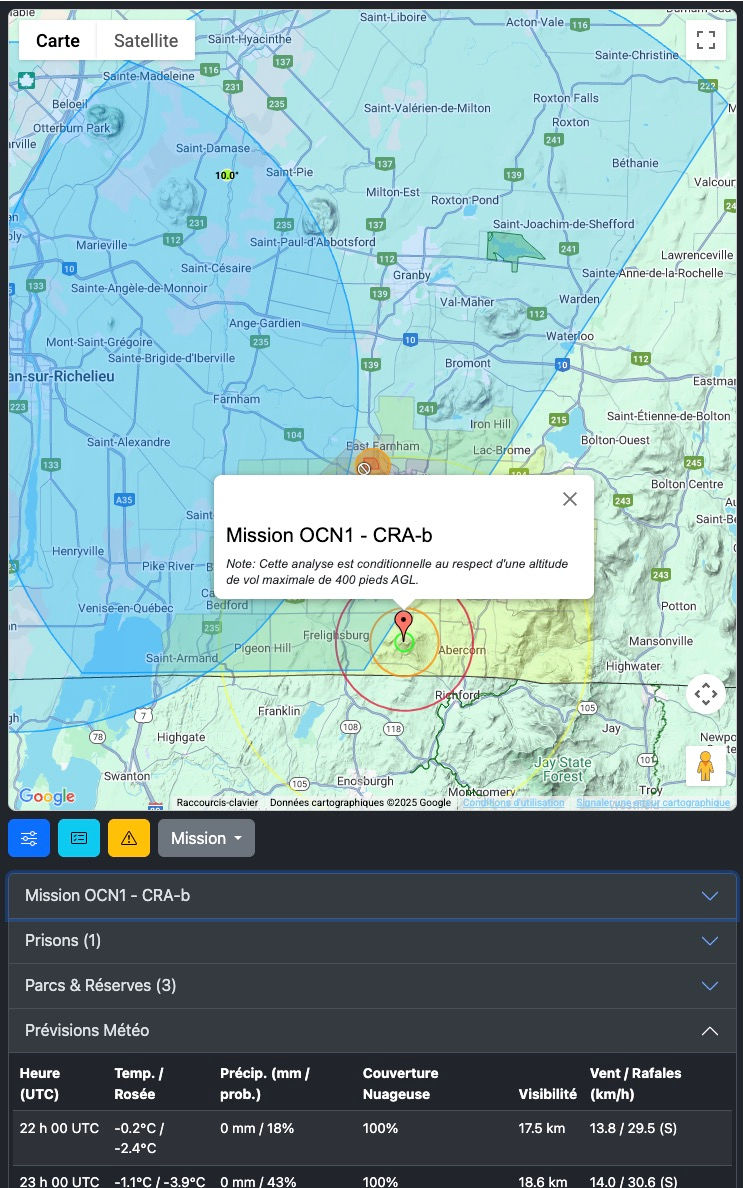Click the A35 highway shield
The width and height of the screenshot is (743, 1188).
(123, 499)
